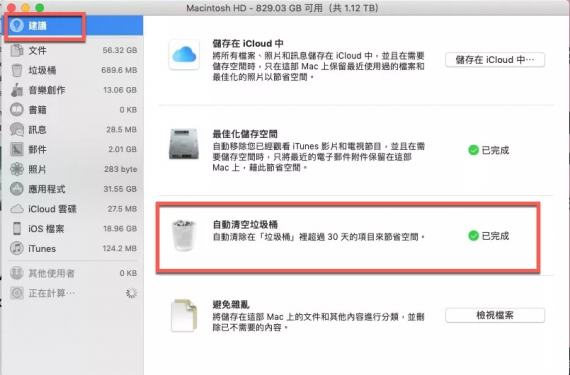The image size is (570, 375).
Task: Click the yellow minimize window button
Action: tap(25, 8)
